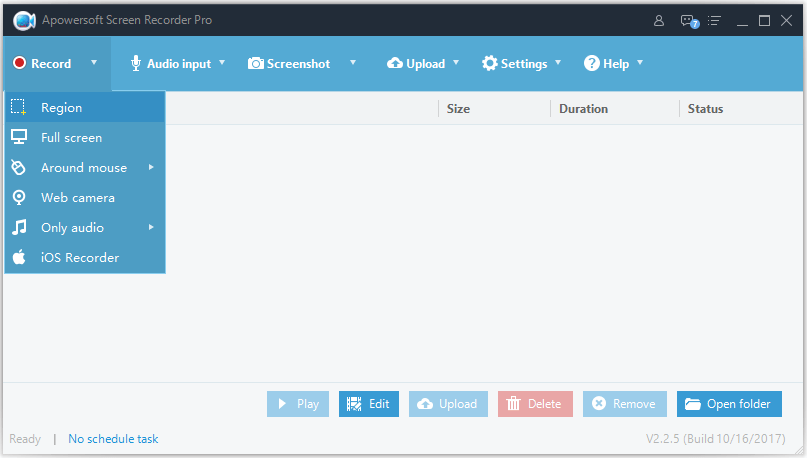Viewport: 807px width, 458px height.
Task: Expand the Help dropdown arrow
Action: (640, 63)
